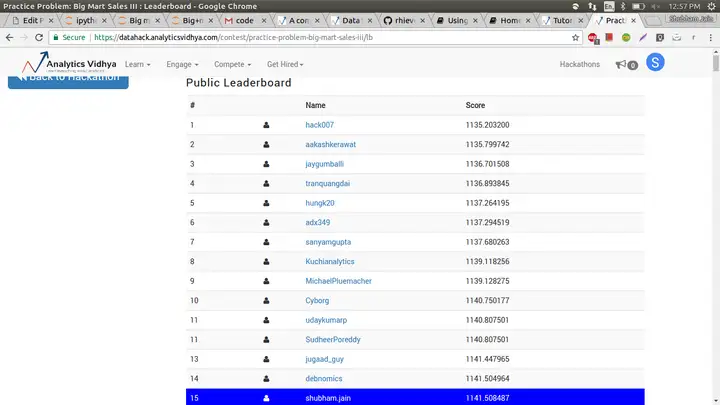Click the adblock extension icon
The image size is (720, 405).
593,38
